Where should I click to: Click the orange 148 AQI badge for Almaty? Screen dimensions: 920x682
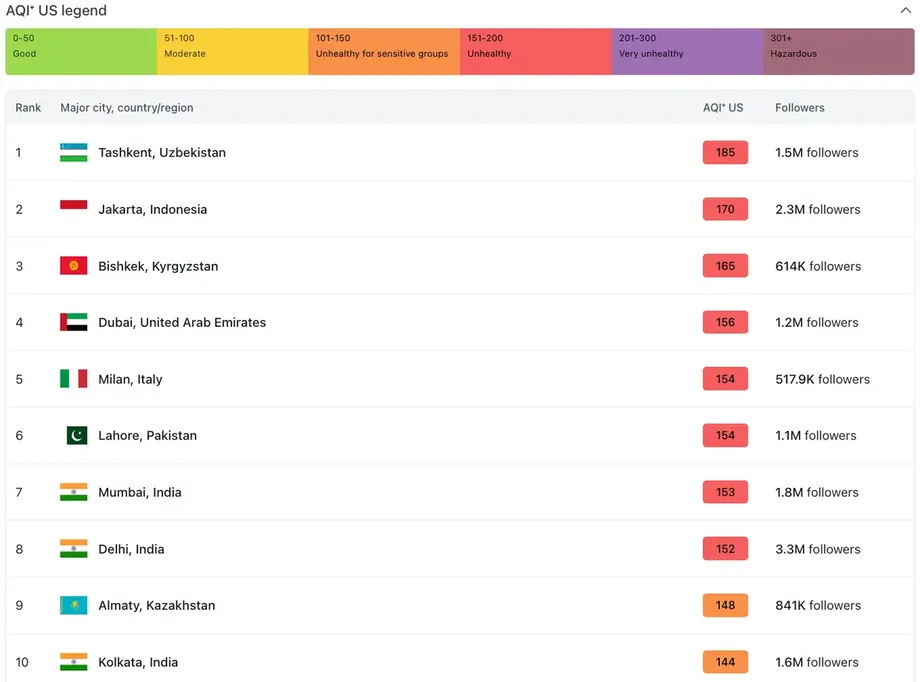click(x=725, y=605)
